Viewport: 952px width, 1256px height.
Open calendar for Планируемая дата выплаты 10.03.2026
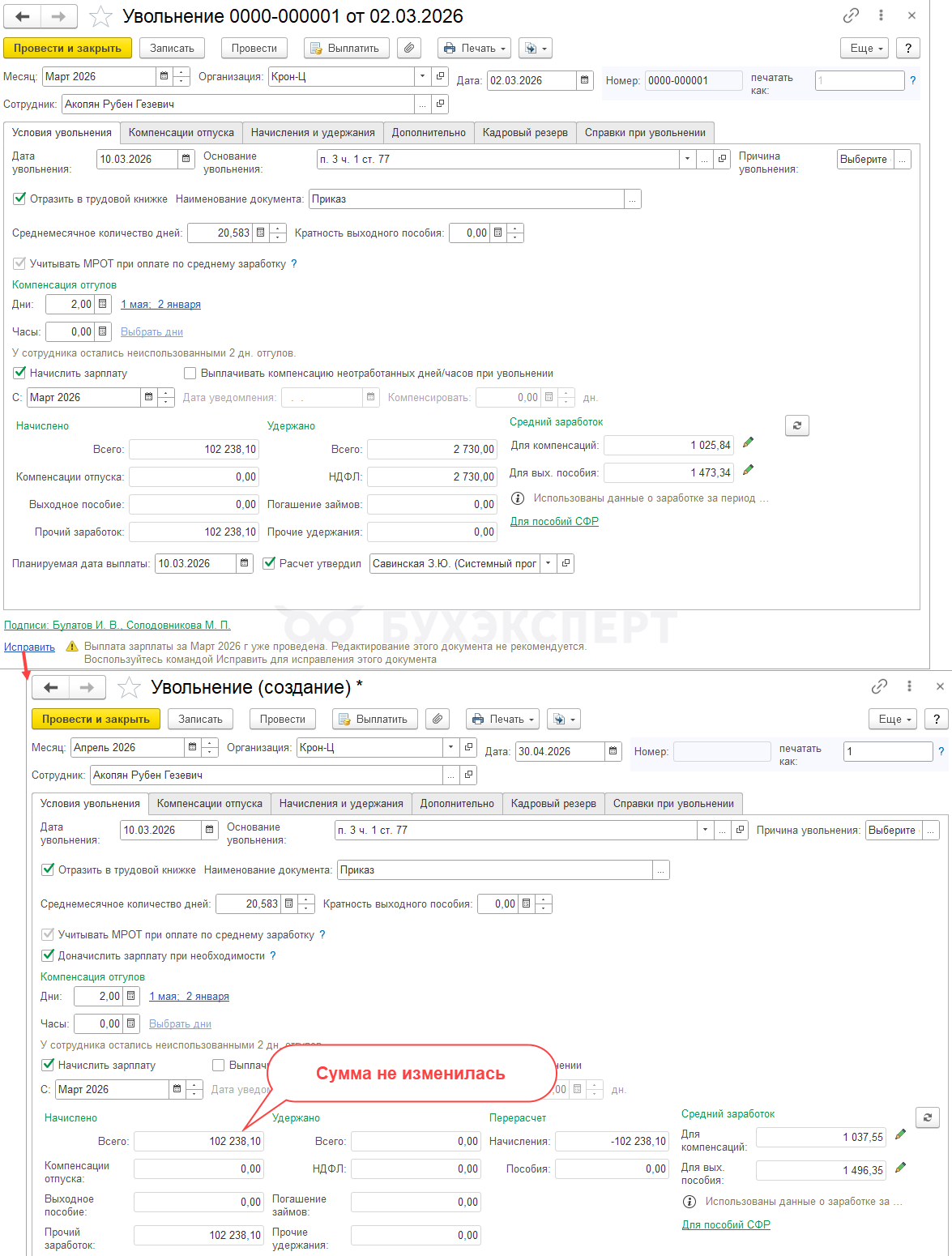click(x=245, y=563)
